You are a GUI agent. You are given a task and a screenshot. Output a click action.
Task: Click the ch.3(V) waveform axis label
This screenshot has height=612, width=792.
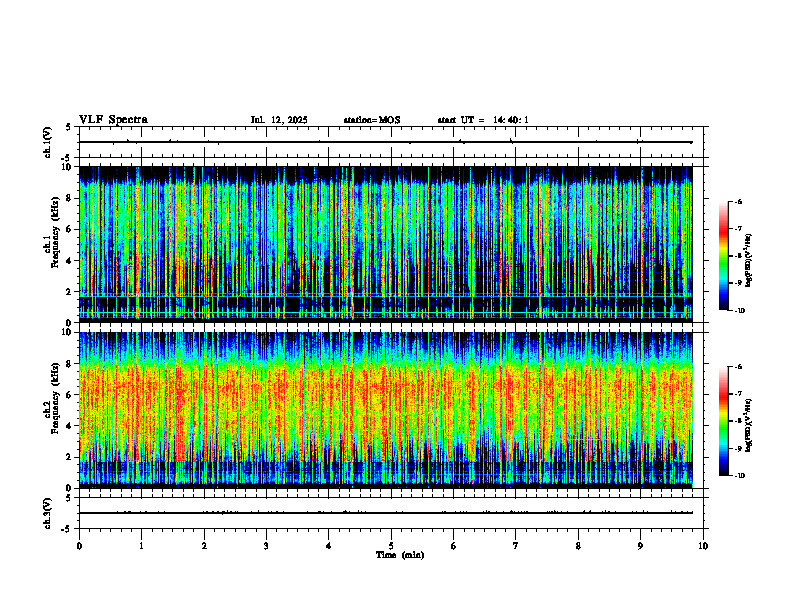click(x=47, y=513)
